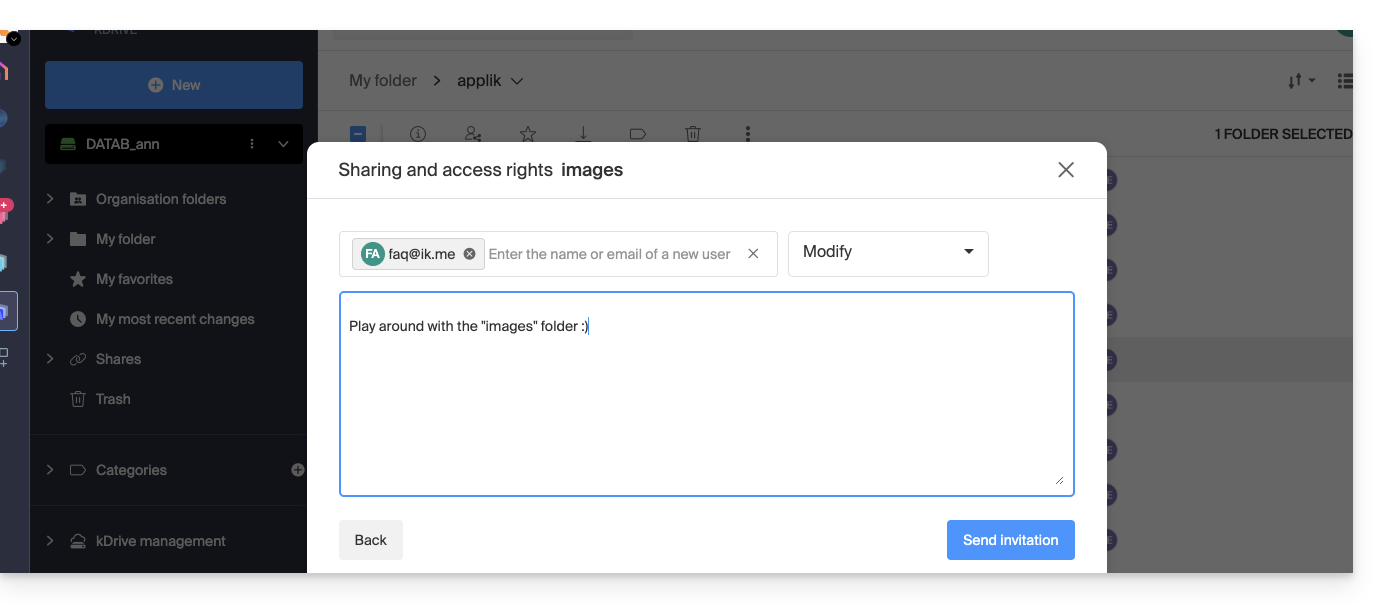Click the star favorite icon in toolbar
This screenshot has width=1383, height=603.
528,134
